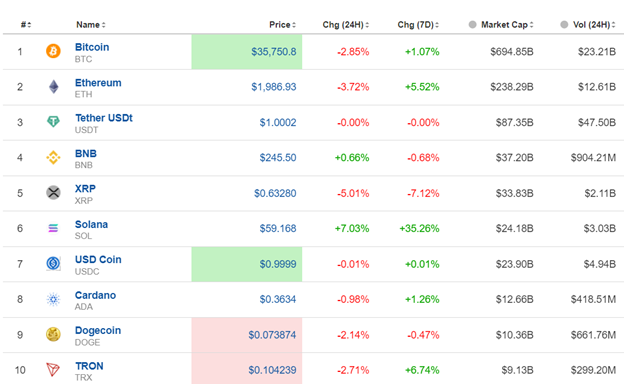Click the USD Coin blue logo icon

(53, 263)
